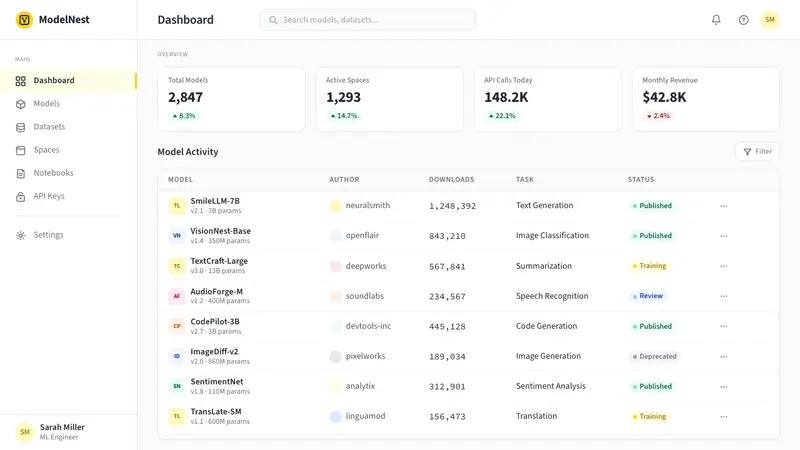The width and height of the screenshot is (800, 450).
Task: Click the ModelNest logo icon
Action: pos(24,20)
